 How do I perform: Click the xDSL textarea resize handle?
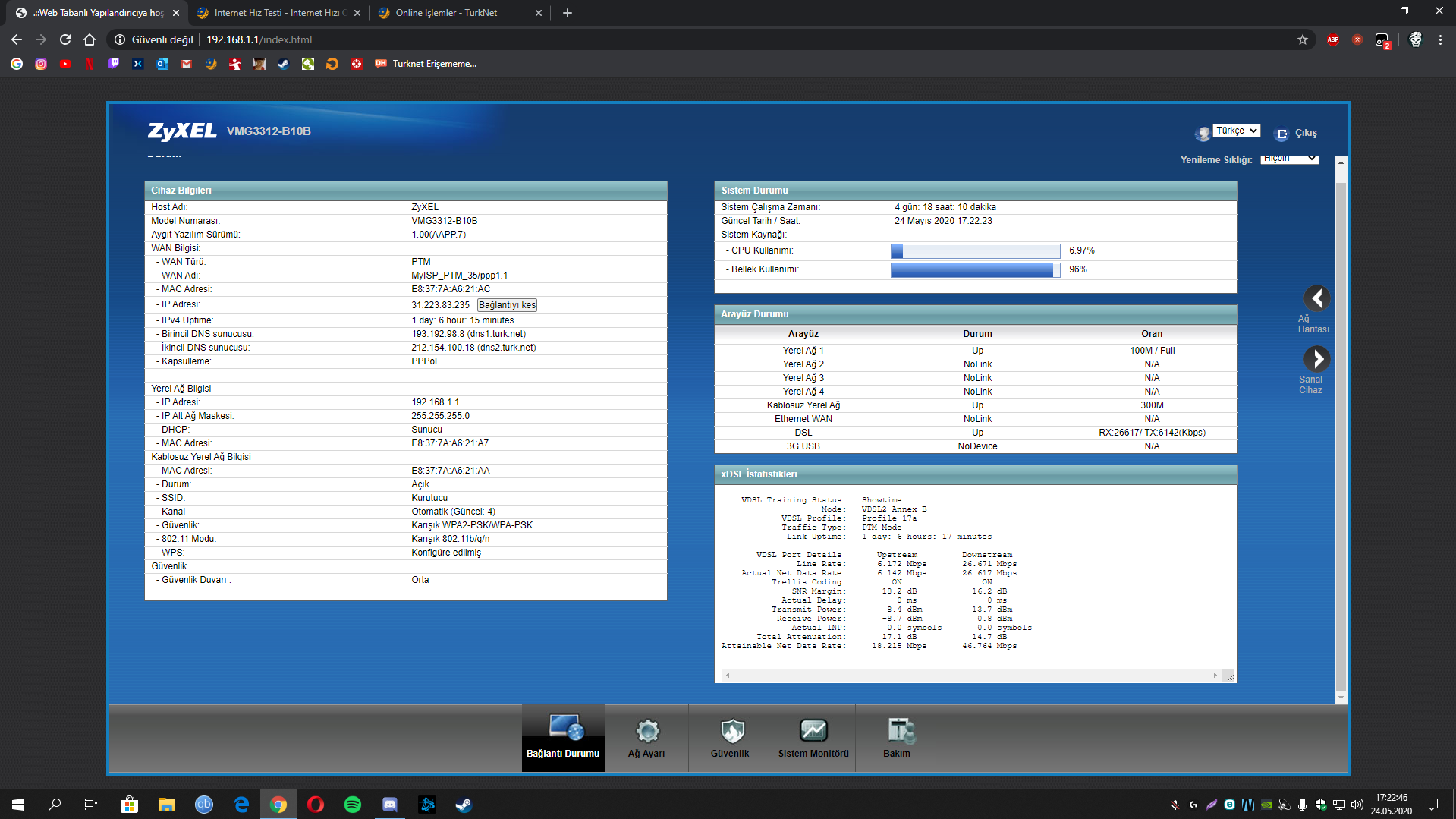[1230, 676]
